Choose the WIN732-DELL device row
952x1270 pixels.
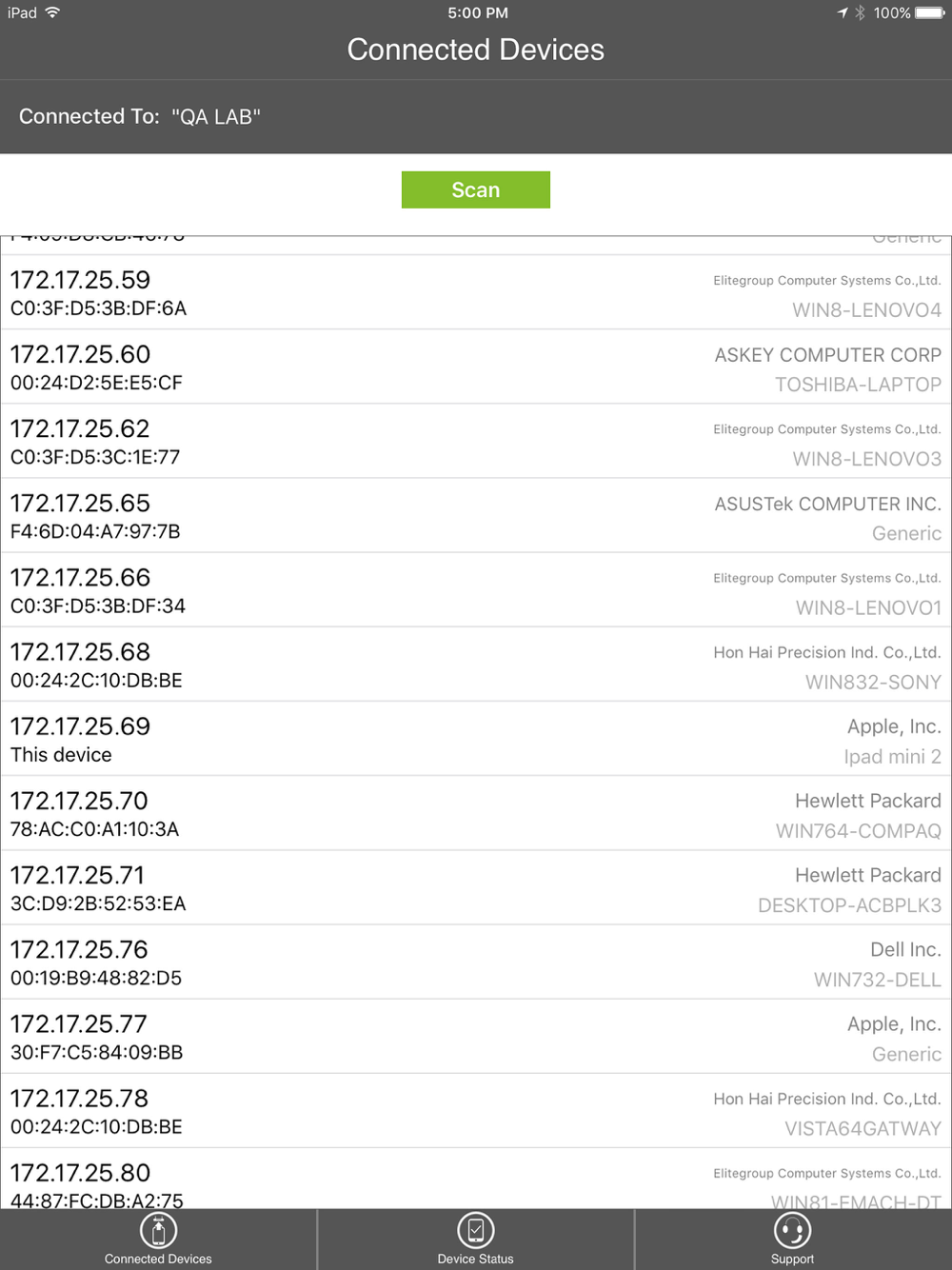click(x=476, y=962)
